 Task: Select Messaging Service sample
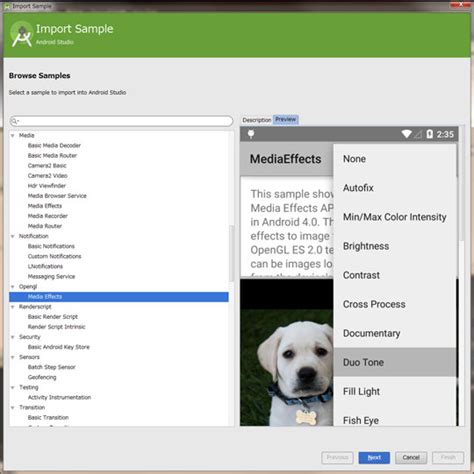tap(52, 277)
